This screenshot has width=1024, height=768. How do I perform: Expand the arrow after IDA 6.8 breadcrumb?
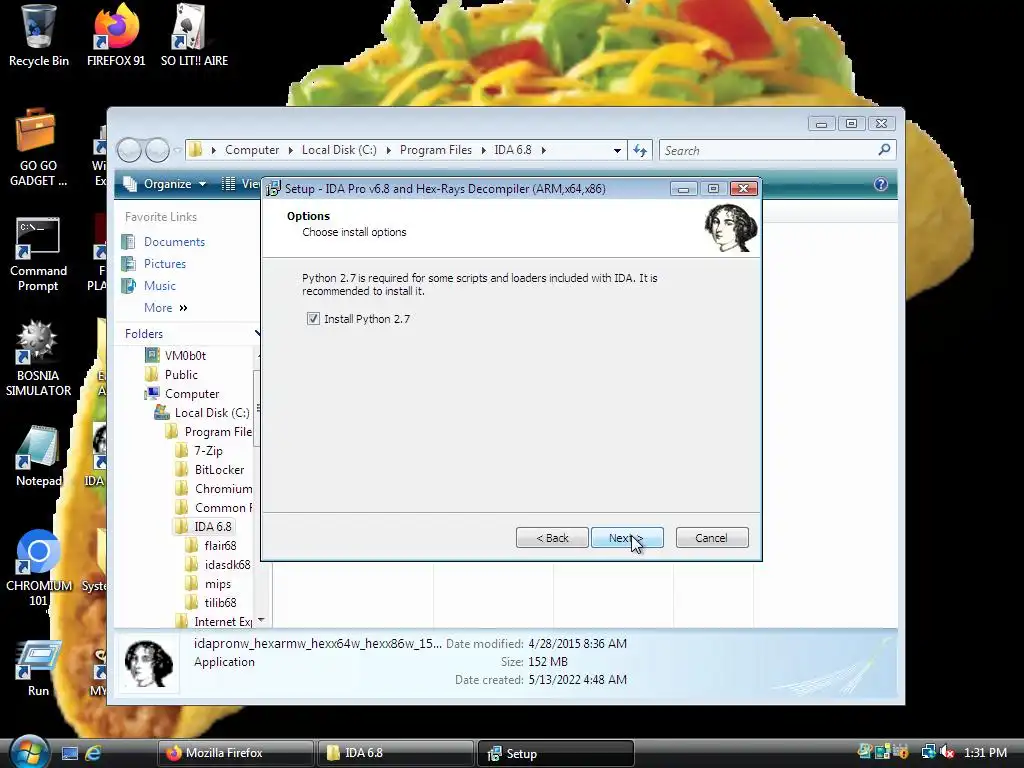pyautogui.click(x=543, y=150)
